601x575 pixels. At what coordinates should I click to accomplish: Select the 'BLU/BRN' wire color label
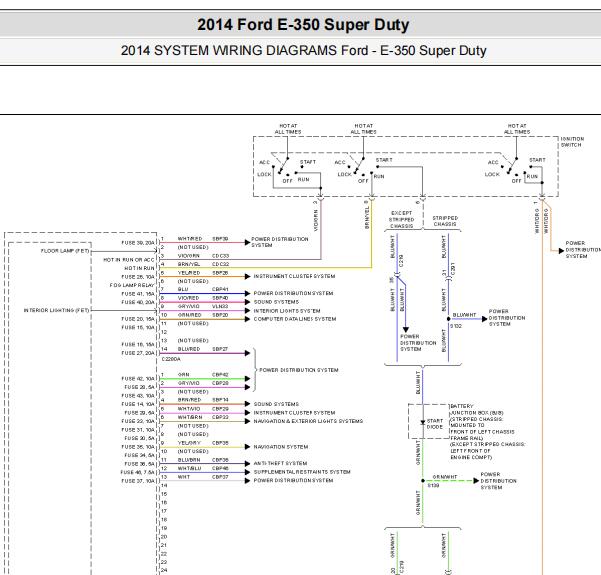click(189, 460)
